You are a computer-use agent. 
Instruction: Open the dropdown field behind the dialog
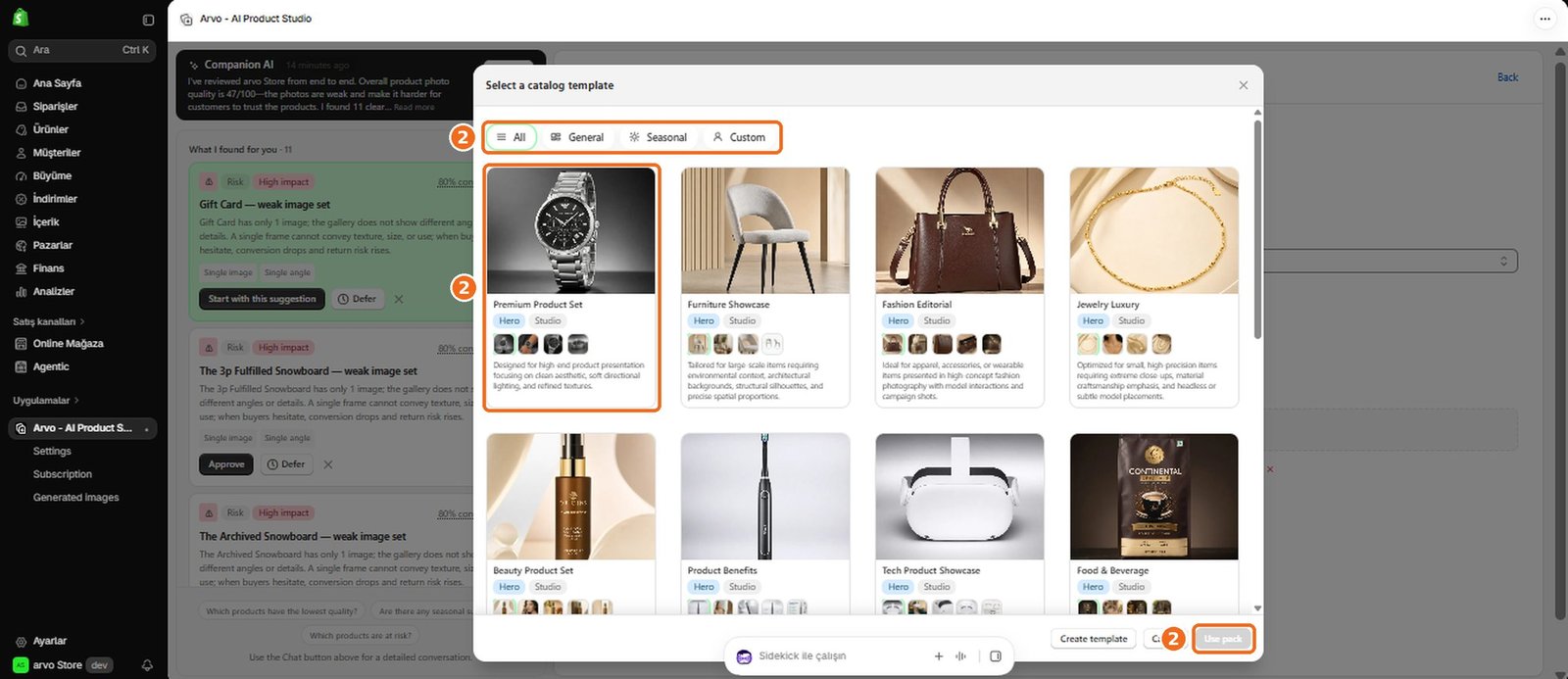point(1391,261)
